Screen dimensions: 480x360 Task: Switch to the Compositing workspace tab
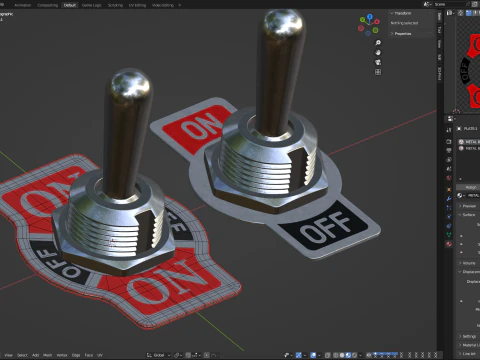click(47, 5)
